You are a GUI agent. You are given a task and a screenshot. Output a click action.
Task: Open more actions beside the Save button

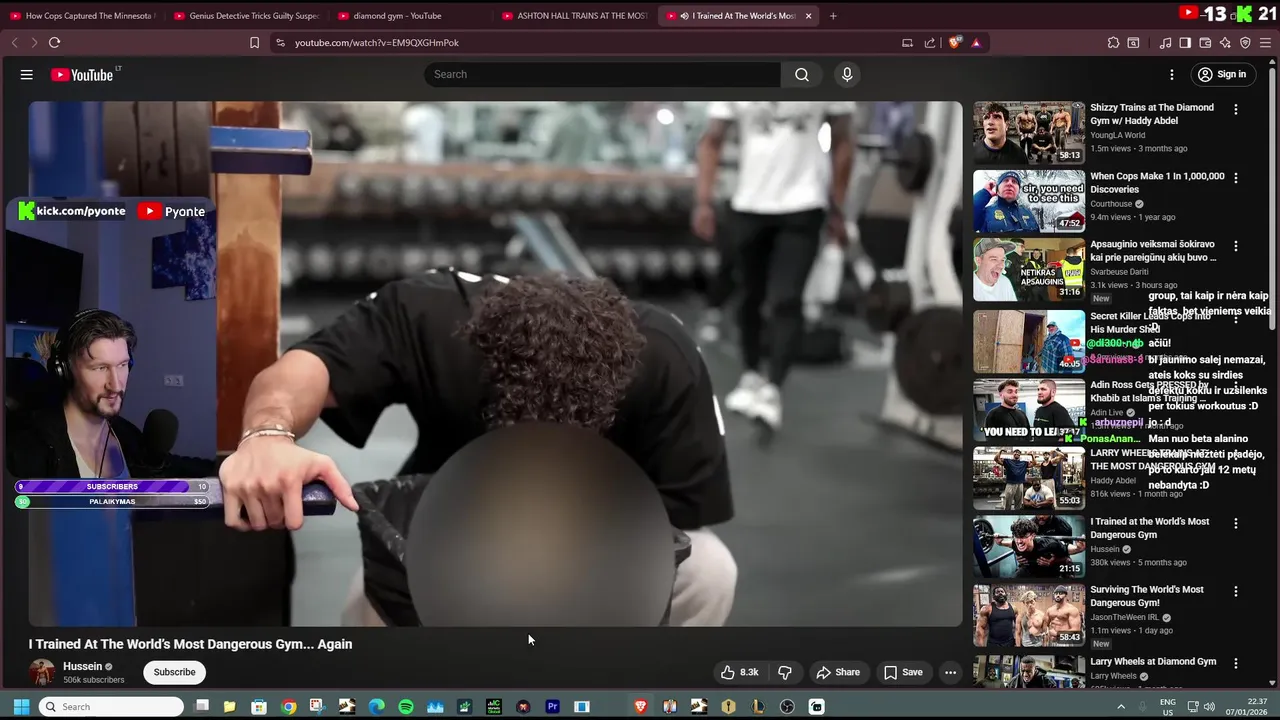point(950,672)
